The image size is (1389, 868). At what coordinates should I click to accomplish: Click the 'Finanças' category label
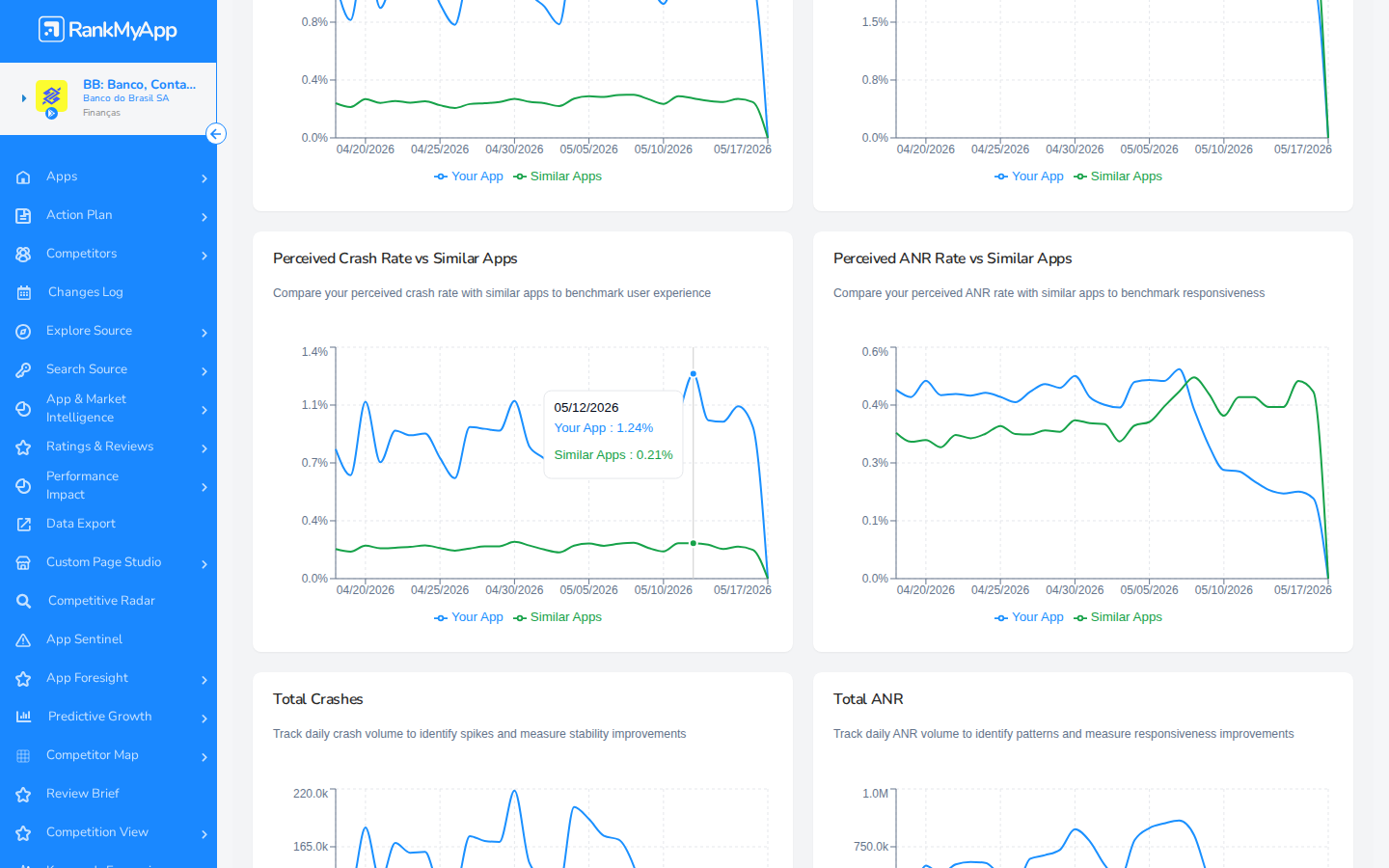101,113
